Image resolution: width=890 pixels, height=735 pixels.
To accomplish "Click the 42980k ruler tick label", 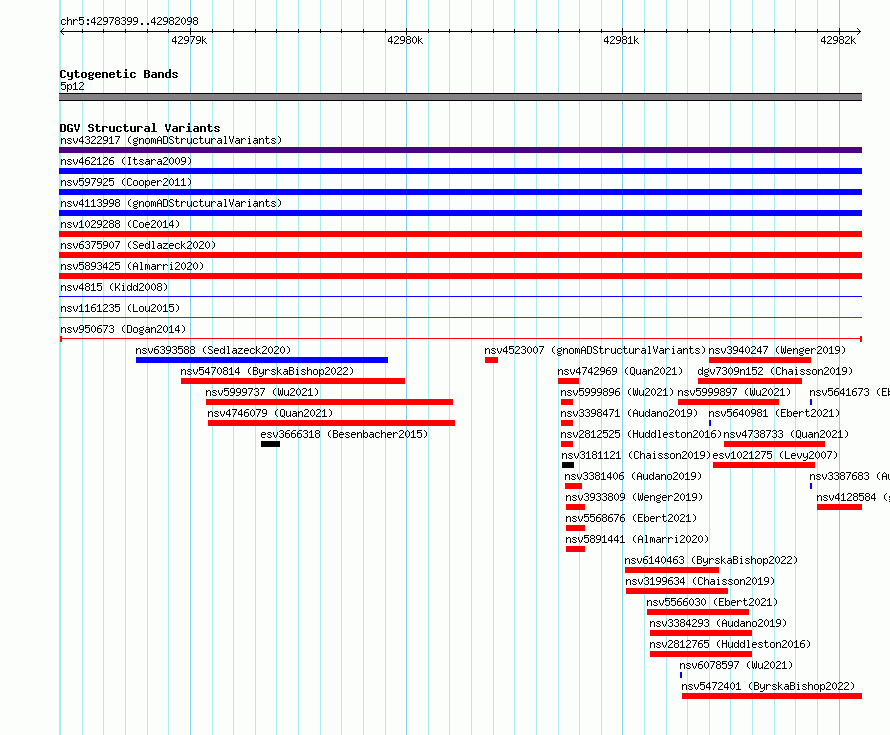I will pyautogui.click(x=405, y=40).
